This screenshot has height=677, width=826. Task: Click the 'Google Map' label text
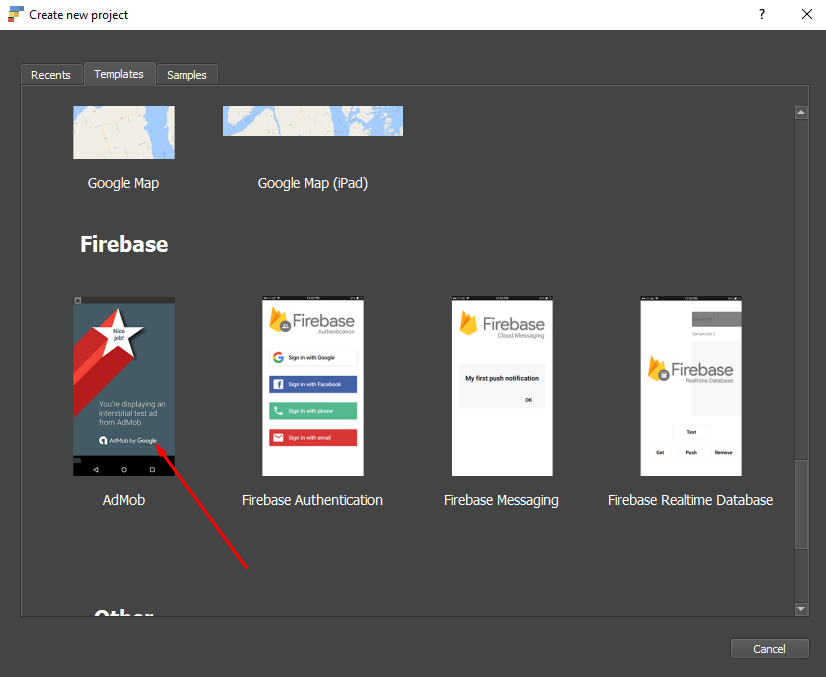click(x=123, y=183)
